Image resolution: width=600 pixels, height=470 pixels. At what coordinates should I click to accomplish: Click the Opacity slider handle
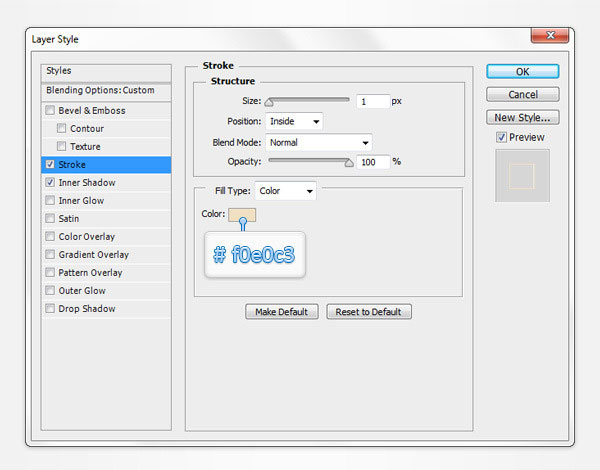point(349,163)
